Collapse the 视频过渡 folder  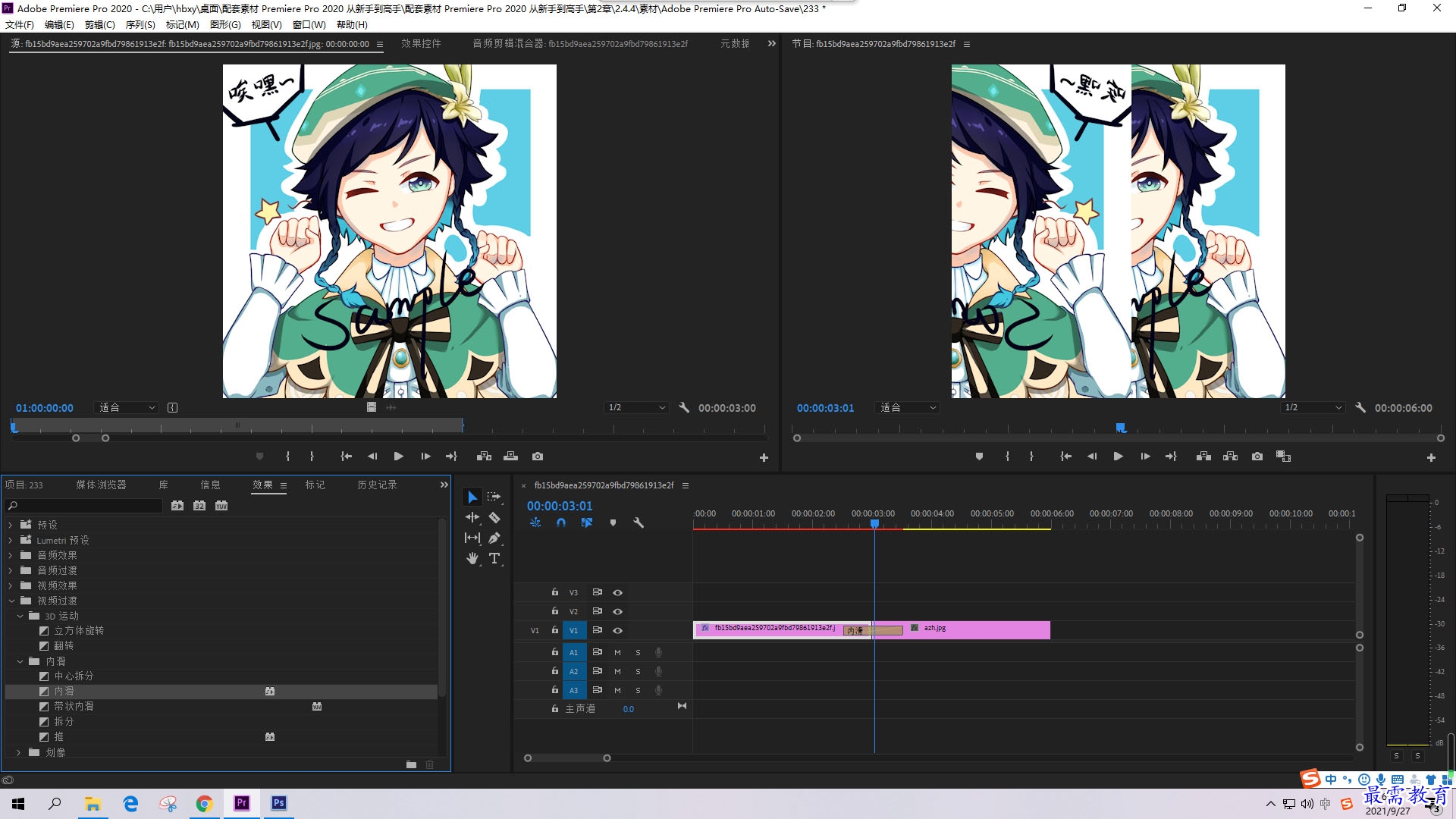(11, 601)
